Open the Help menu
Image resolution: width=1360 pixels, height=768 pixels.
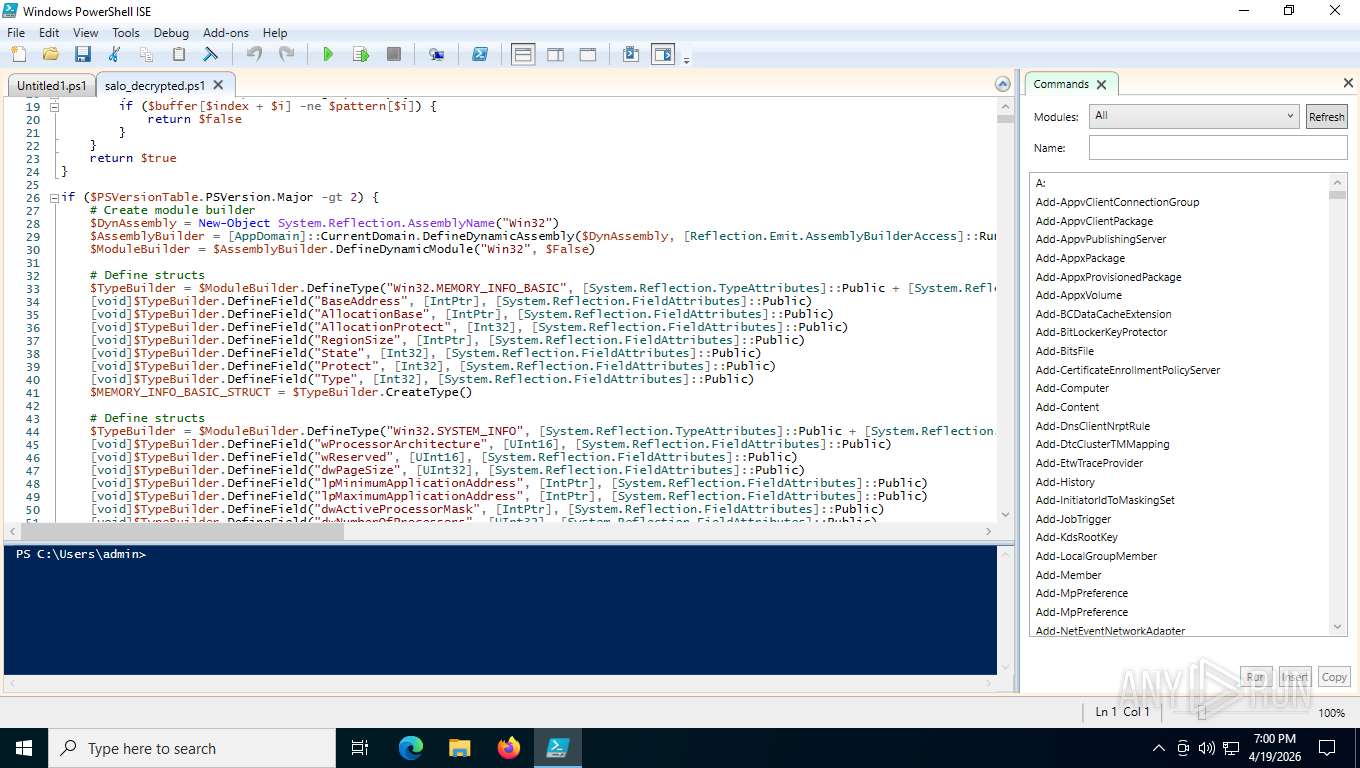(x=275, y=32)
